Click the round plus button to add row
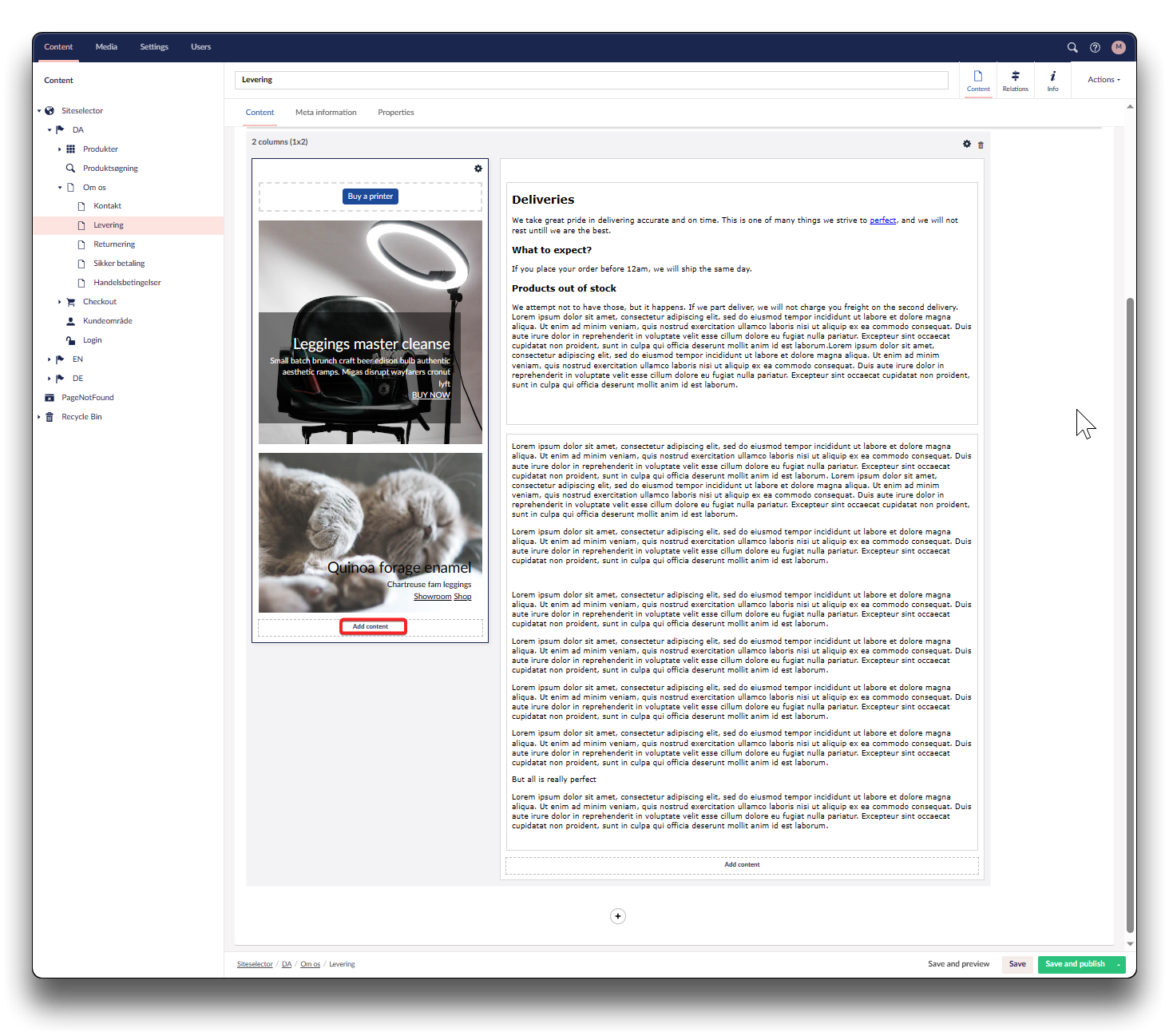1169x1036 pixels. click(617, 916)
